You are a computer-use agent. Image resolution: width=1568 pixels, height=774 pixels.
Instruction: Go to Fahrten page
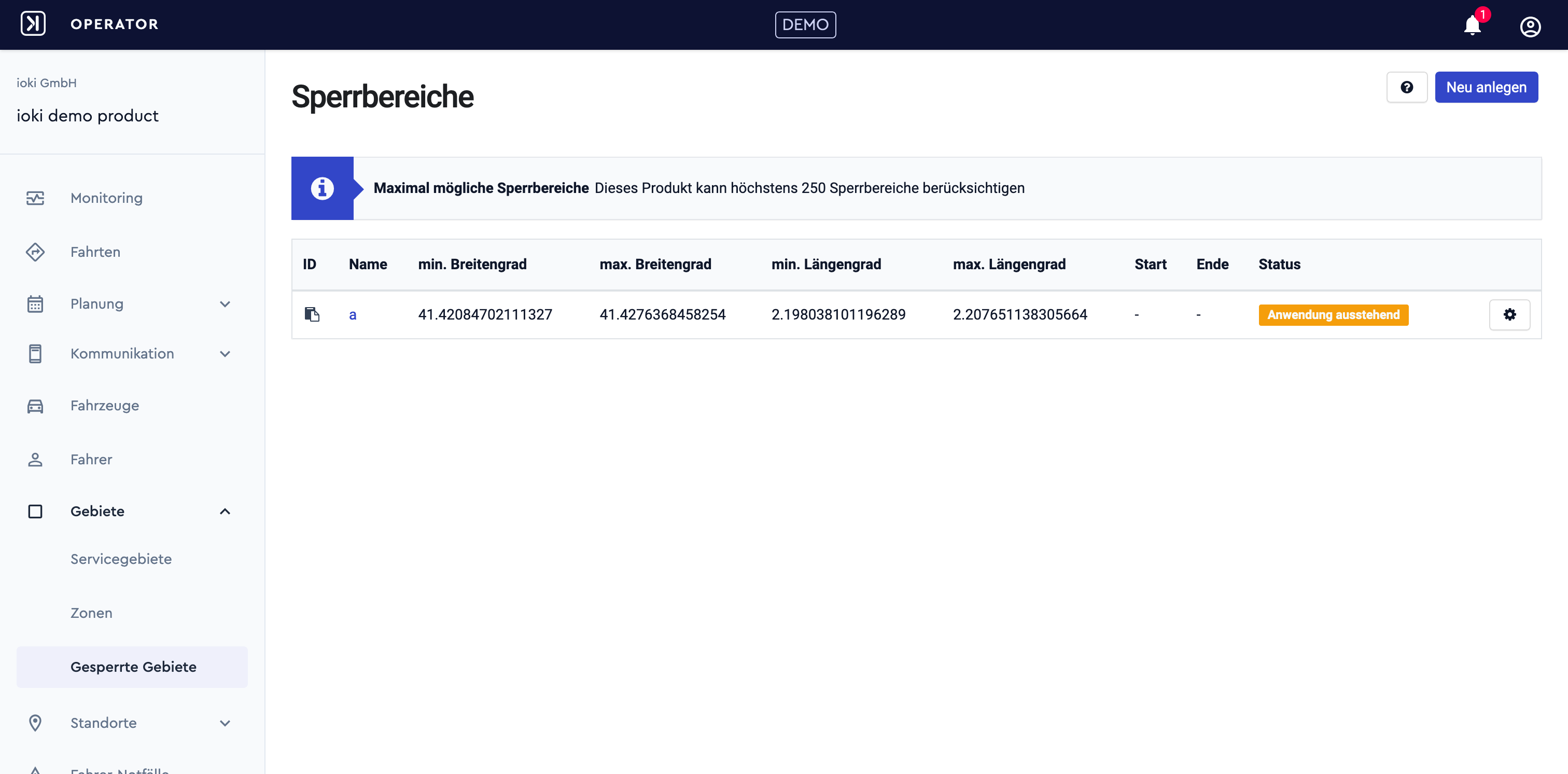pyautogui.click(x=95, y=252)
